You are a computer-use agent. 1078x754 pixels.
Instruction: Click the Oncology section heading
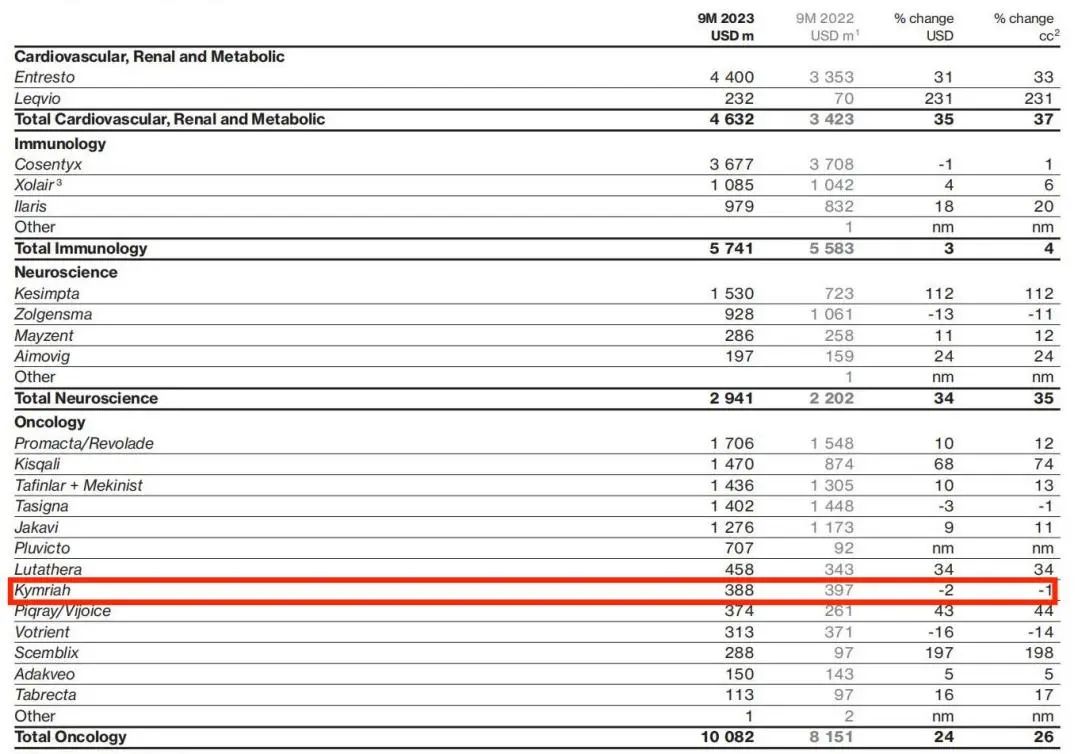point(50,422)
